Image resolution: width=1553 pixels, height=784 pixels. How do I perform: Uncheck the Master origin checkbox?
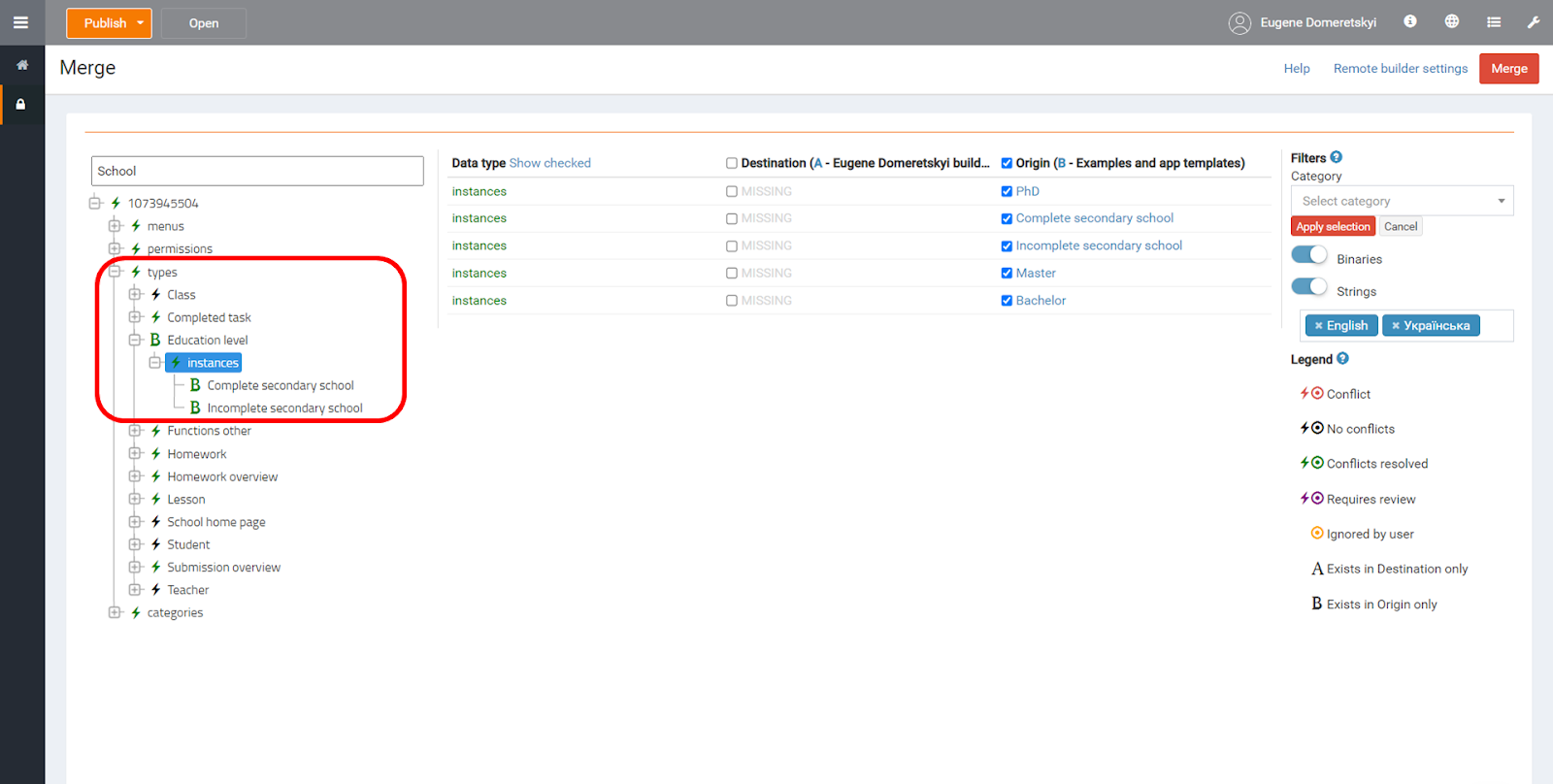coord(1007,273)
